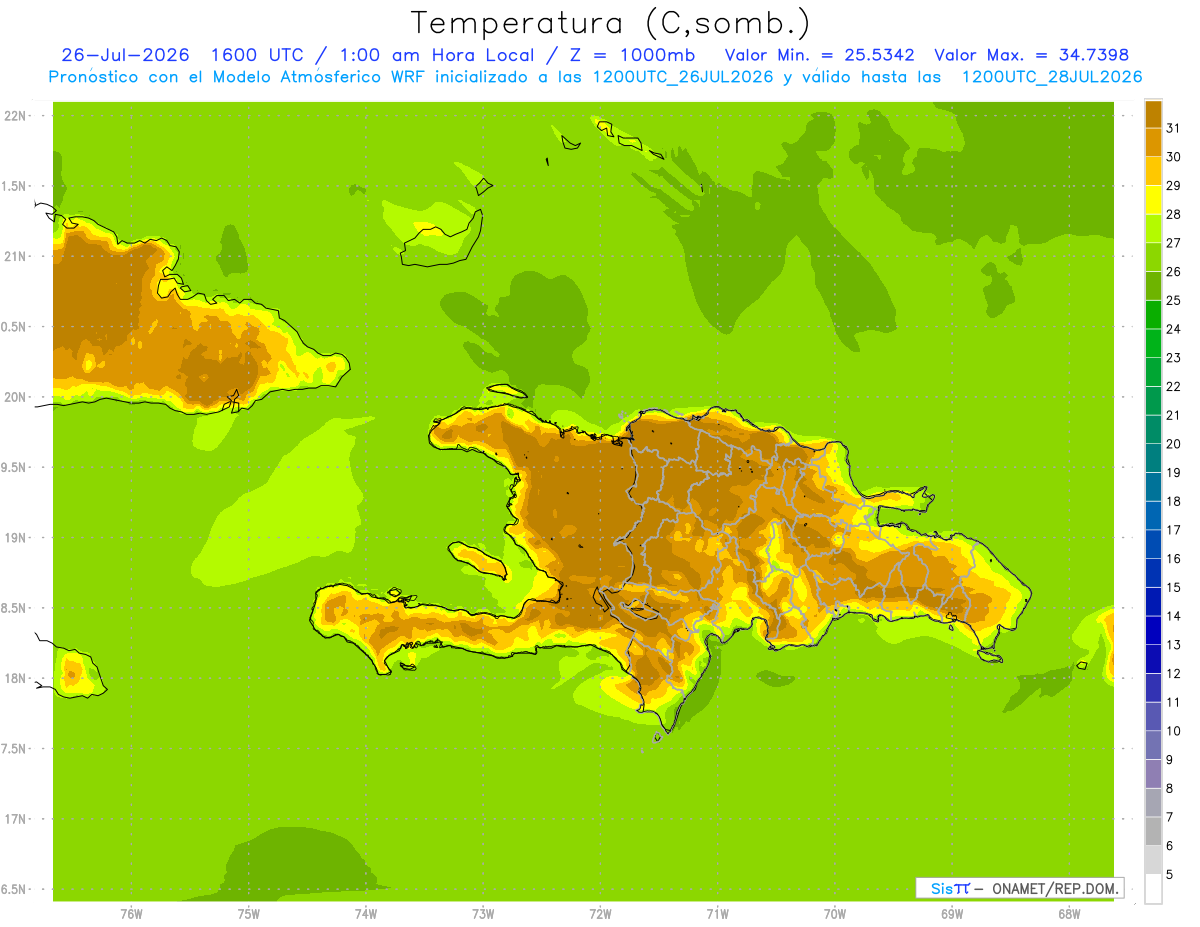The height and width of the screenshot is (927, 1200).
Task: Click the "68W" longitude axis label
Action: pyautogui.click(x=1069, y=914)
